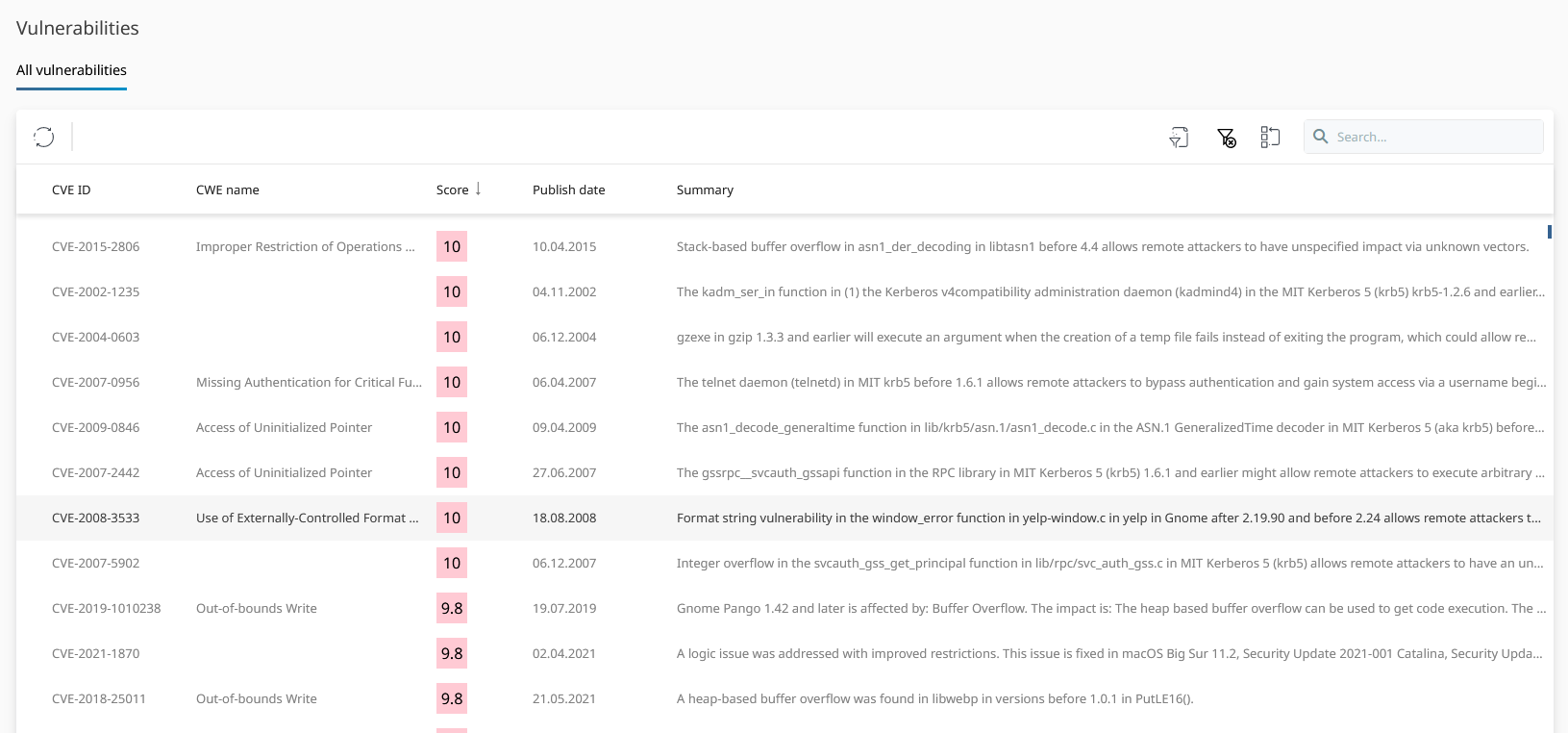This screenshot has width=1568, height=733.
Task: Clear filters using the funnel-X icon
Action: pos(1226,138)
